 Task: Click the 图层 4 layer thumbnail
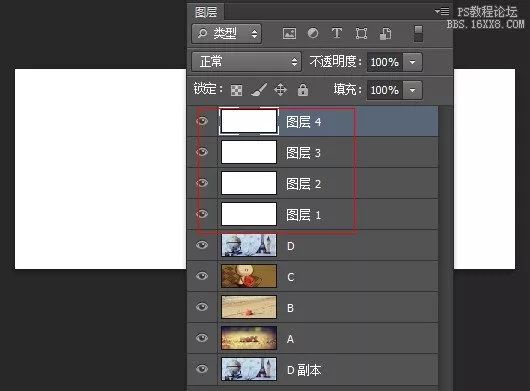pos(249,121)
